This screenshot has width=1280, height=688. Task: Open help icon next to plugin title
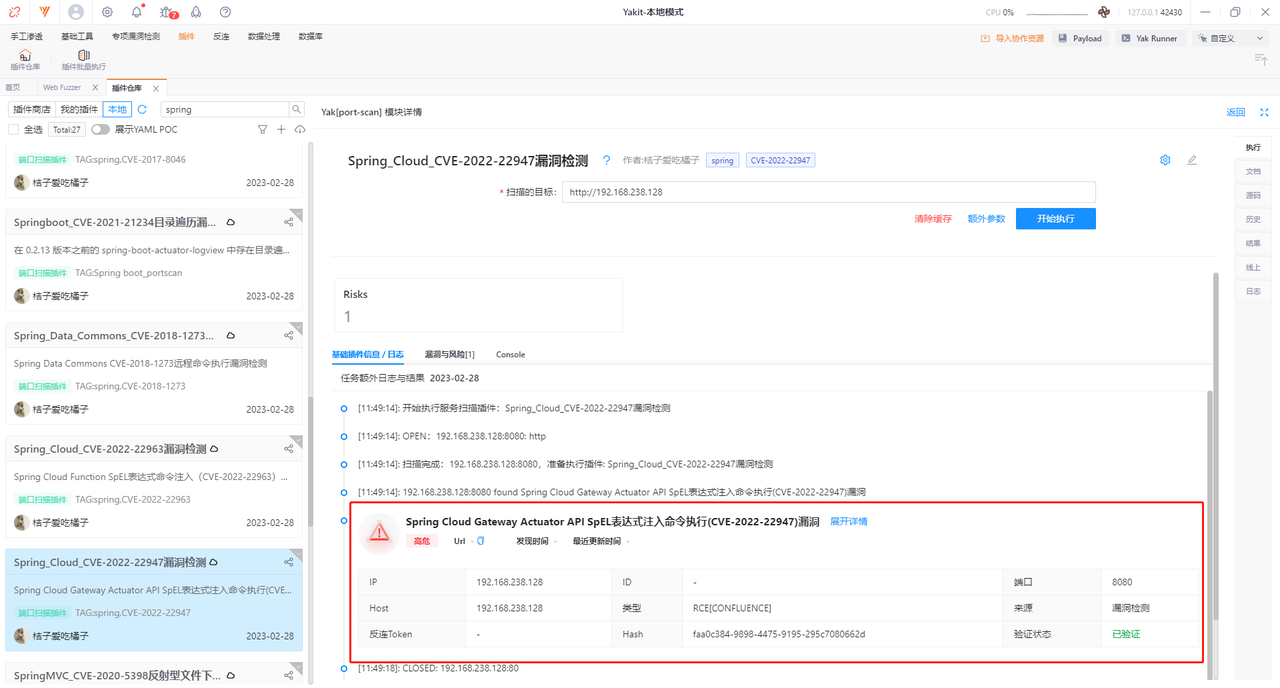[606, 160]
